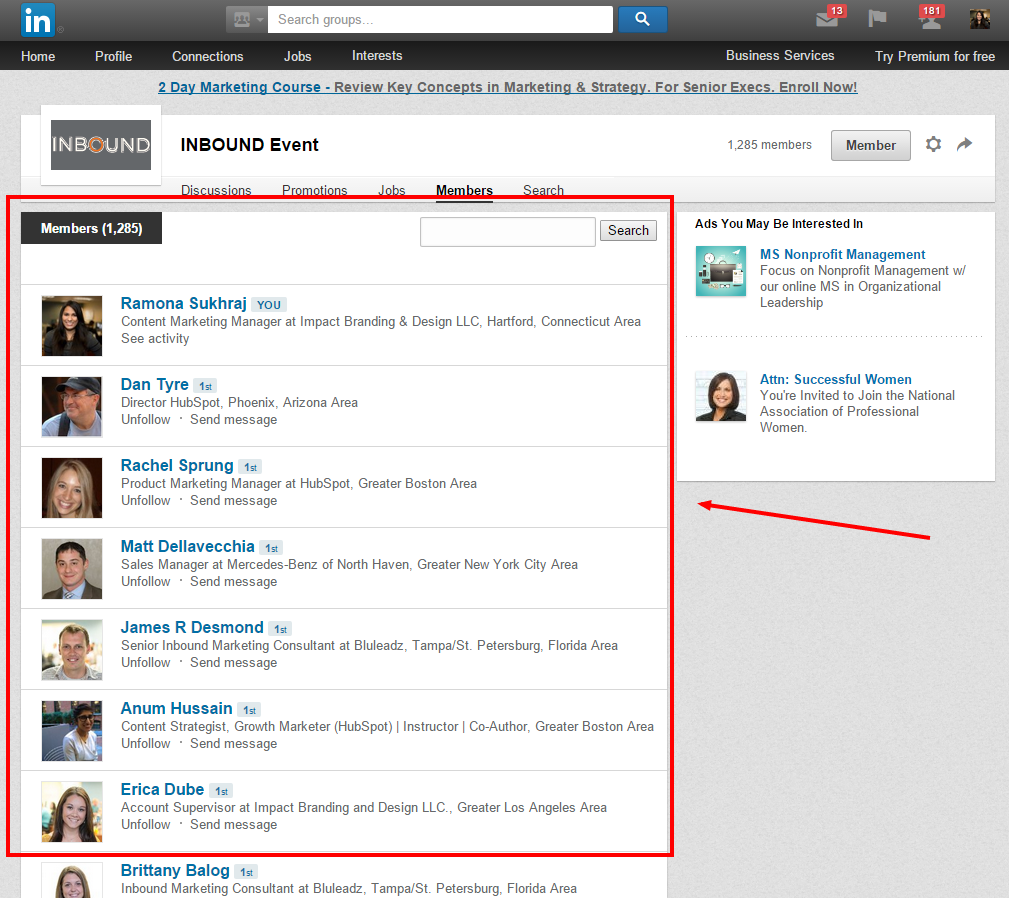This screenshot has width=1009, height=898.
Task: Send message to Dan Tyre
Action: (234, 419)
